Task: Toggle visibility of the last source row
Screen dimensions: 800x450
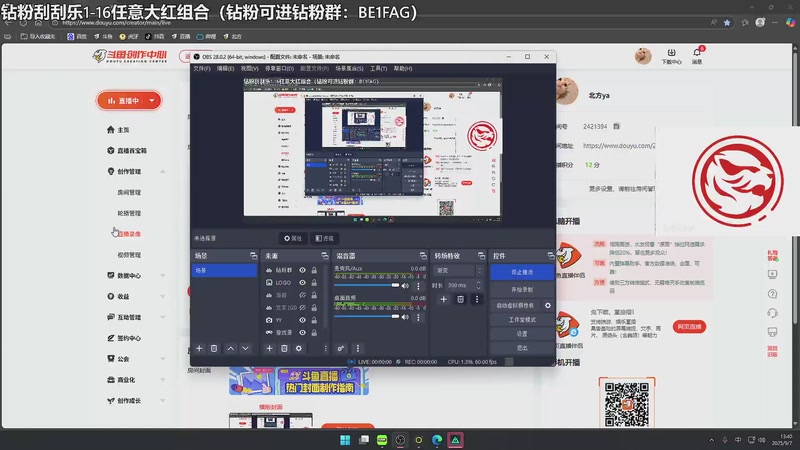Action: pos(303,333)
